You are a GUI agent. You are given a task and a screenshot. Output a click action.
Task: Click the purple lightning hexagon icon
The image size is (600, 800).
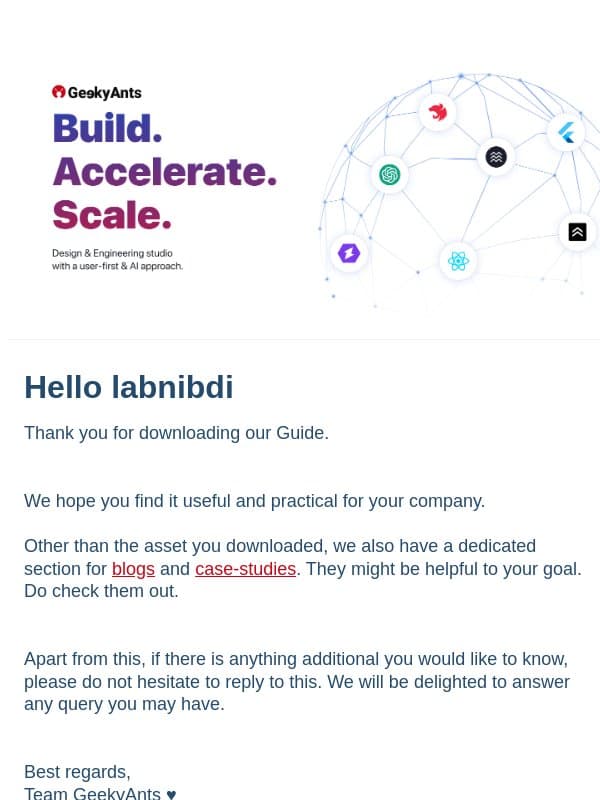(x=349, y=253)
